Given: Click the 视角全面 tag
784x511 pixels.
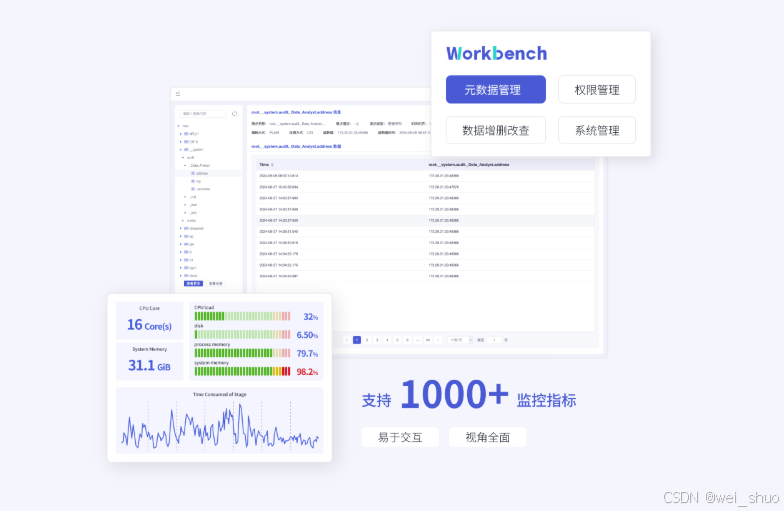Looking at the screenshot, I should (487, 437).
